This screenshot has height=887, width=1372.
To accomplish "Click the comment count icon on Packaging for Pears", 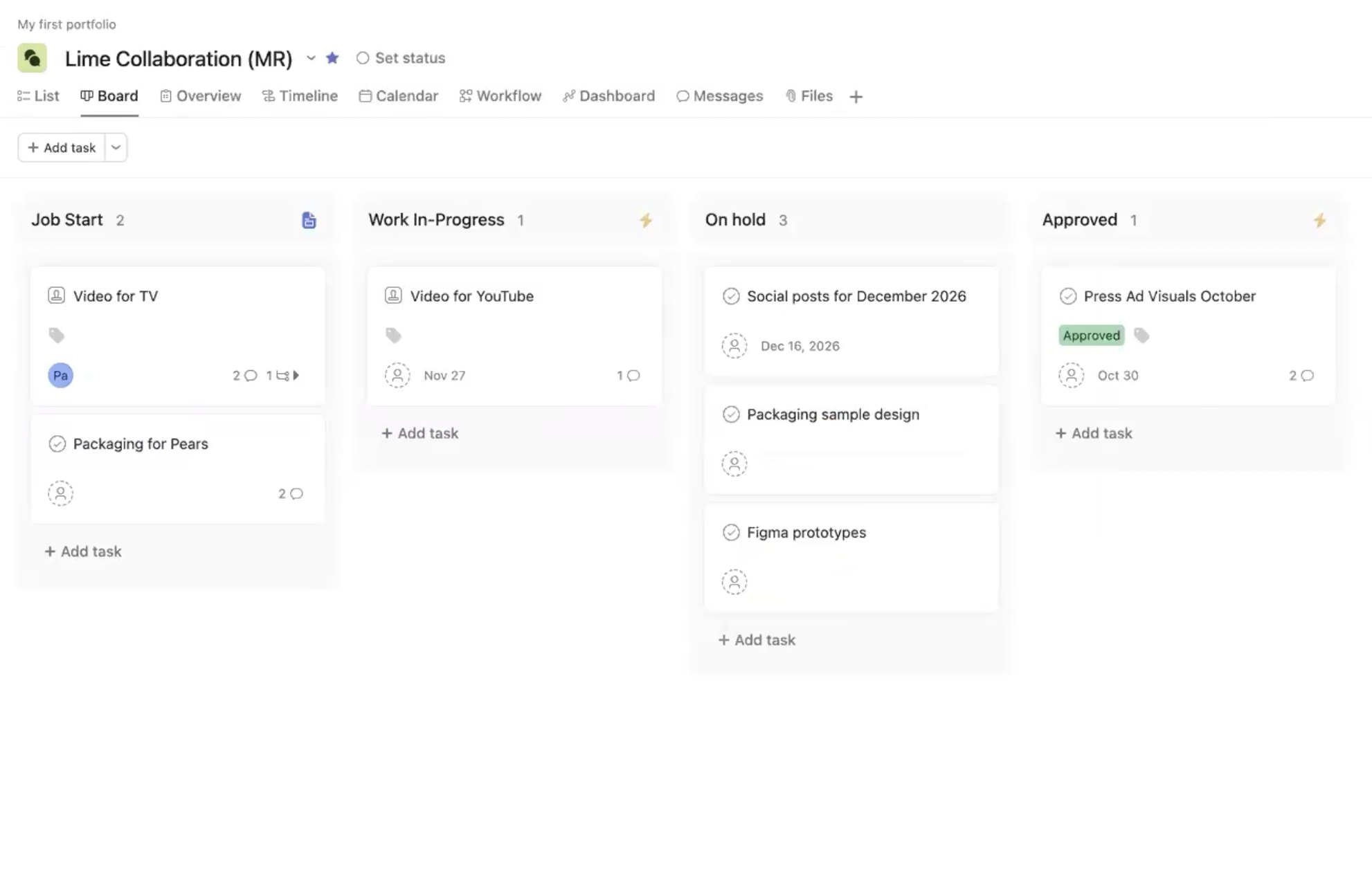I will pyautogui.click(x=296, y=493).
